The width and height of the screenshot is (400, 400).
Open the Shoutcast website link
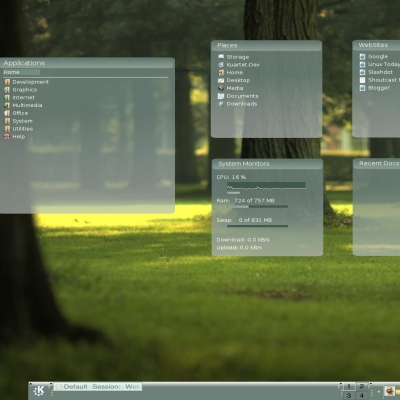point(380,80)
